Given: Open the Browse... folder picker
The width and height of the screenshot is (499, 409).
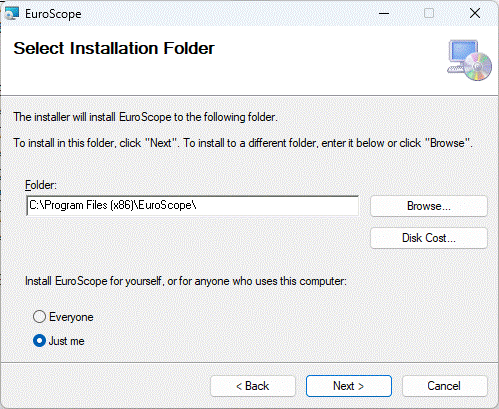Looking at the screenshot, I should point(429,206).
